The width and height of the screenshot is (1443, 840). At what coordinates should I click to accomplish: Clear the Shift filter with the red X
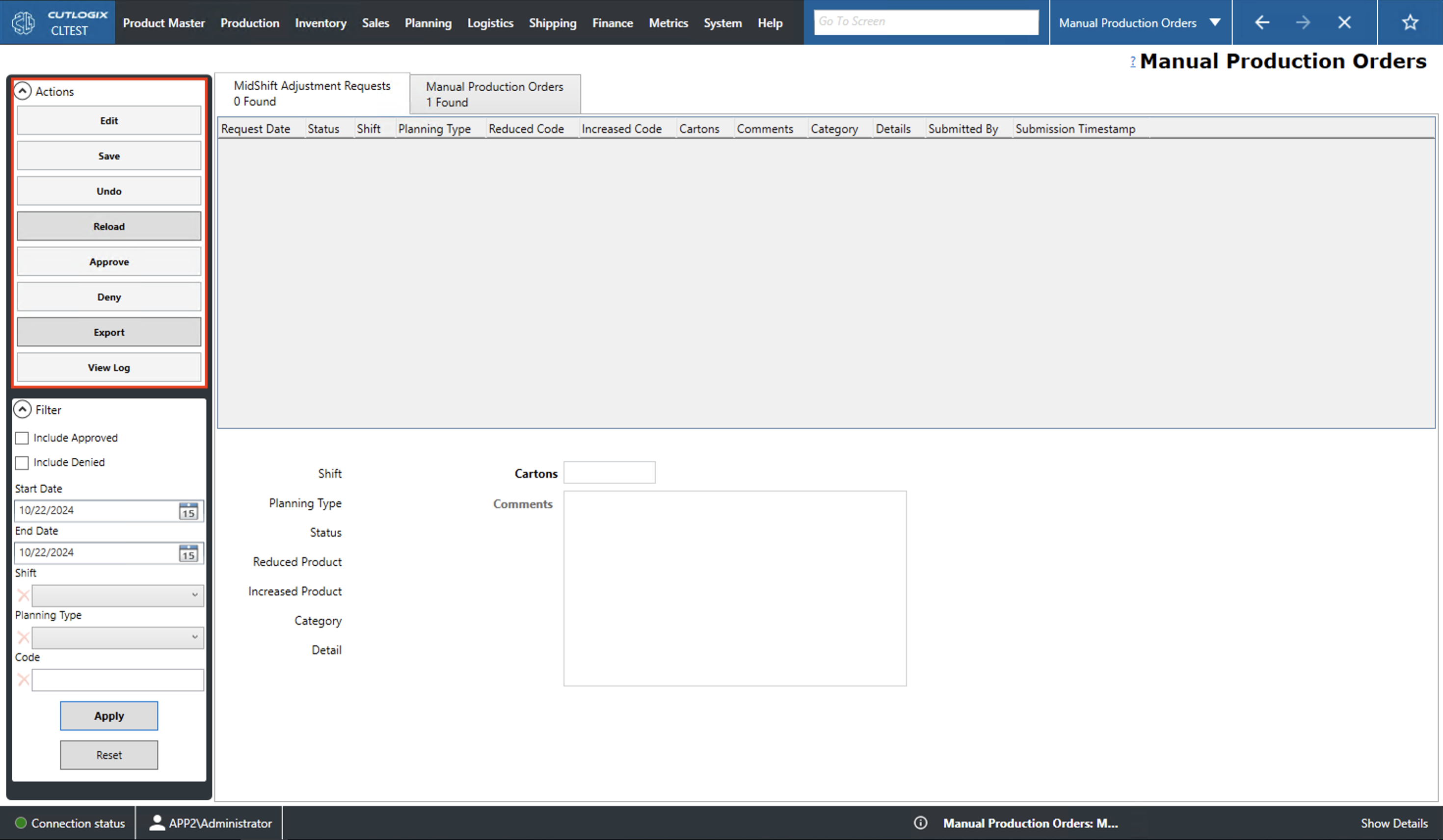[x=23, y=596]
